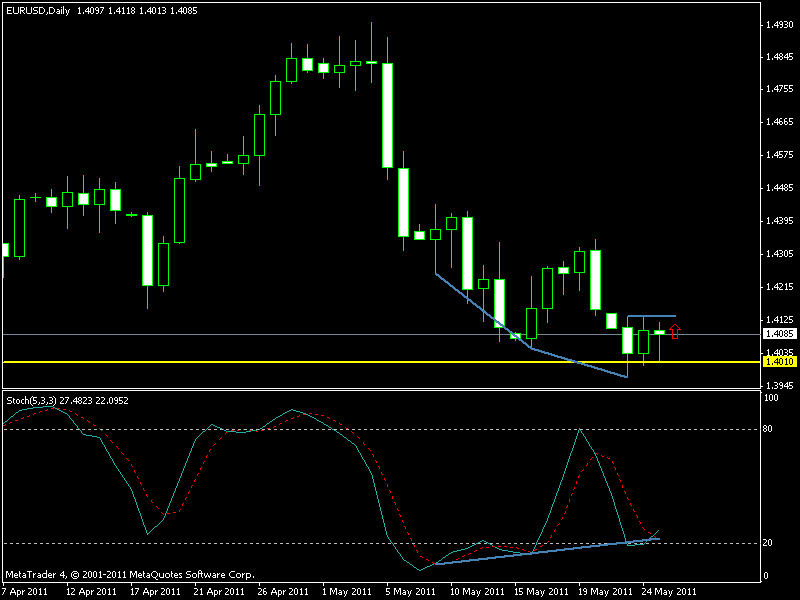Click the 24 May 2011 date label
The height and width of the screenshot is (600, 800).
(x=669, y=592)
